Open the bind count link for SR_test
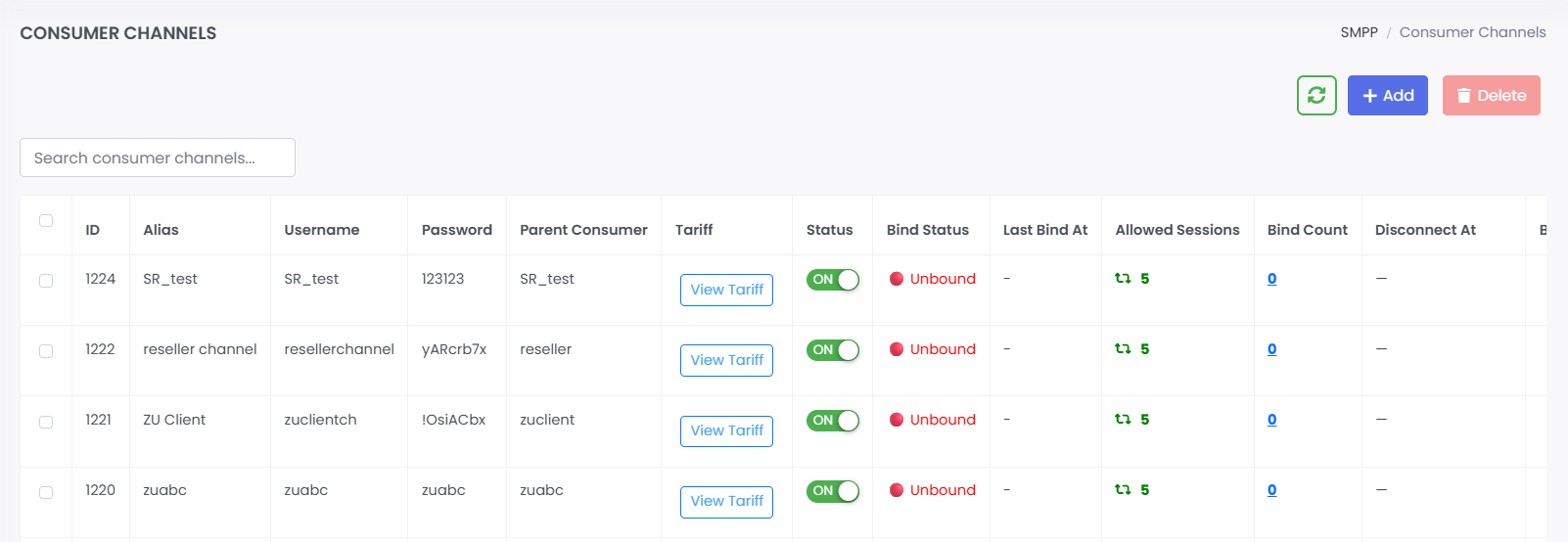This screenshot has height=542, width=1568. pos(1271,279)
